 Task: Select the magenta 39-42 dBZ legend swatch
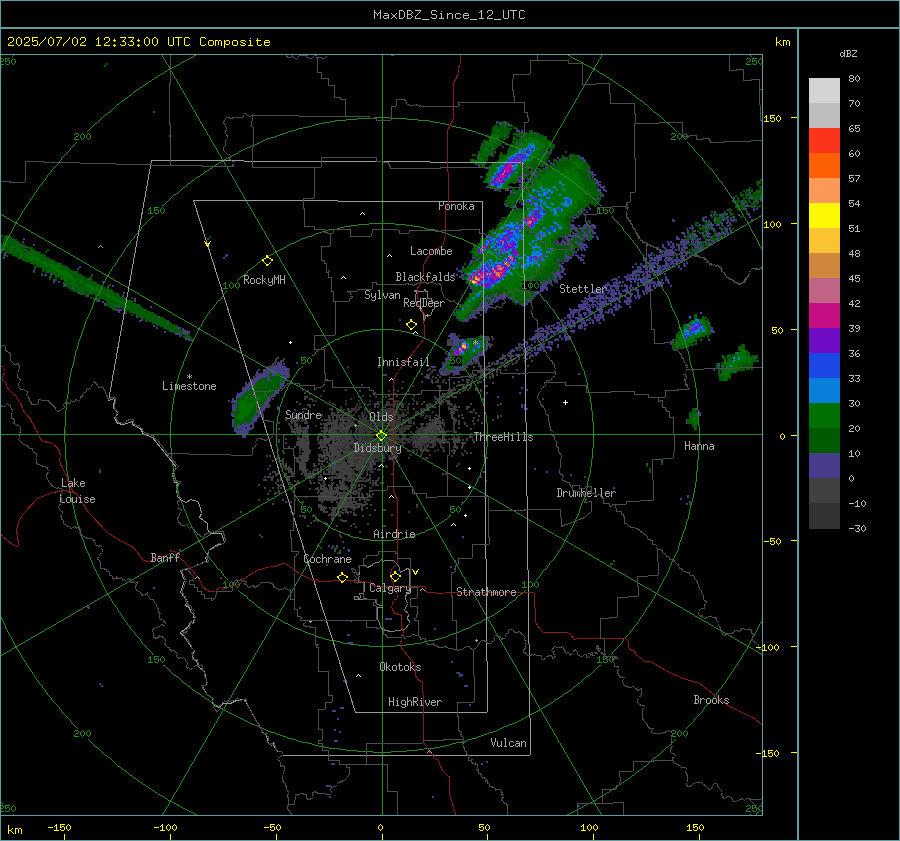(824, 315)
